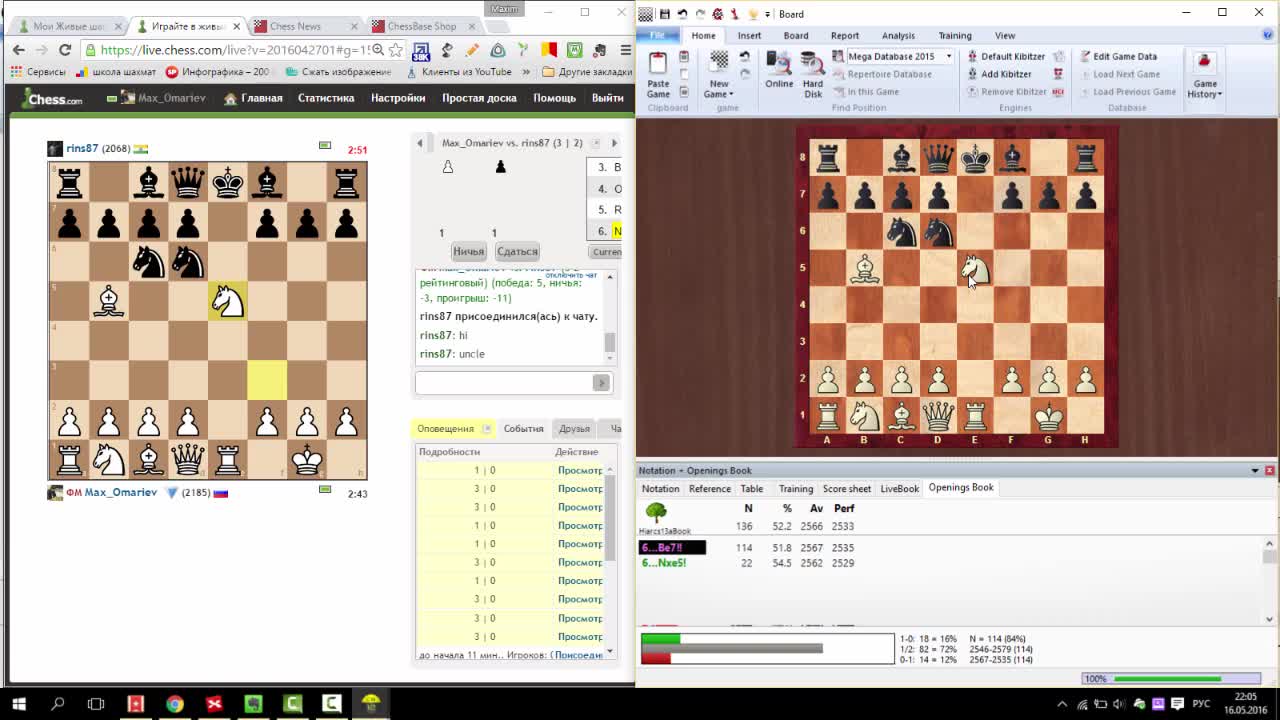Viewport: 1280px width, 720px height.
Task: Go to previous game with left arrow
Action: click(420, 143)
